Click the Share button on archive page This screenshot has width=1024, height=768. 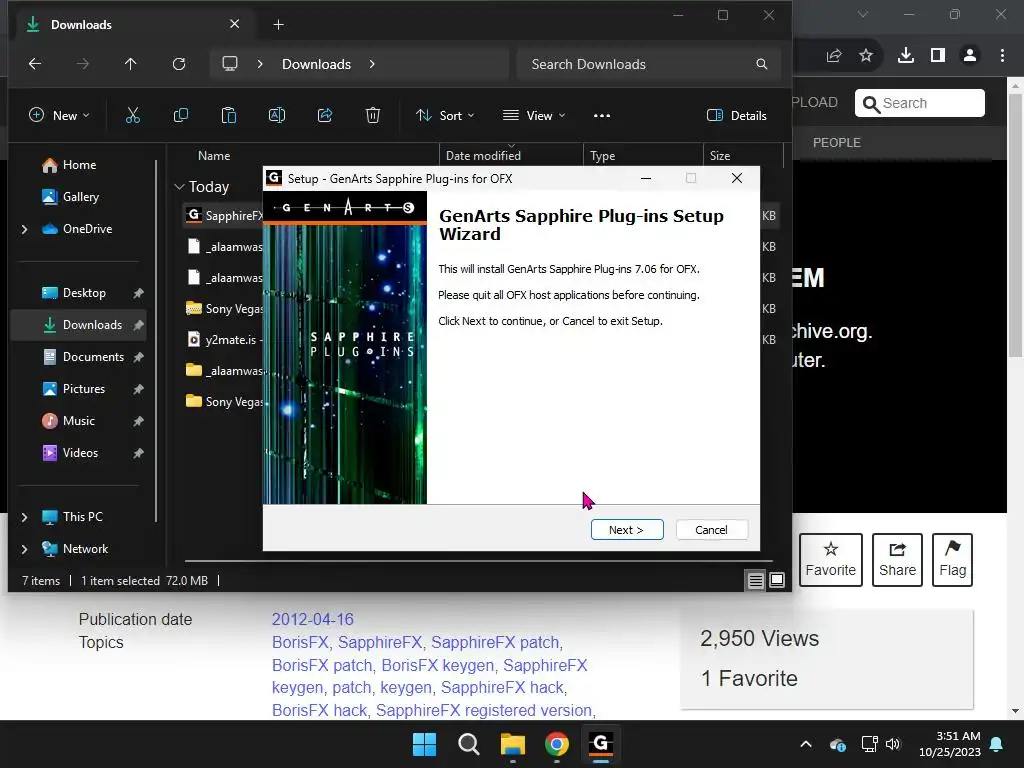897,560
